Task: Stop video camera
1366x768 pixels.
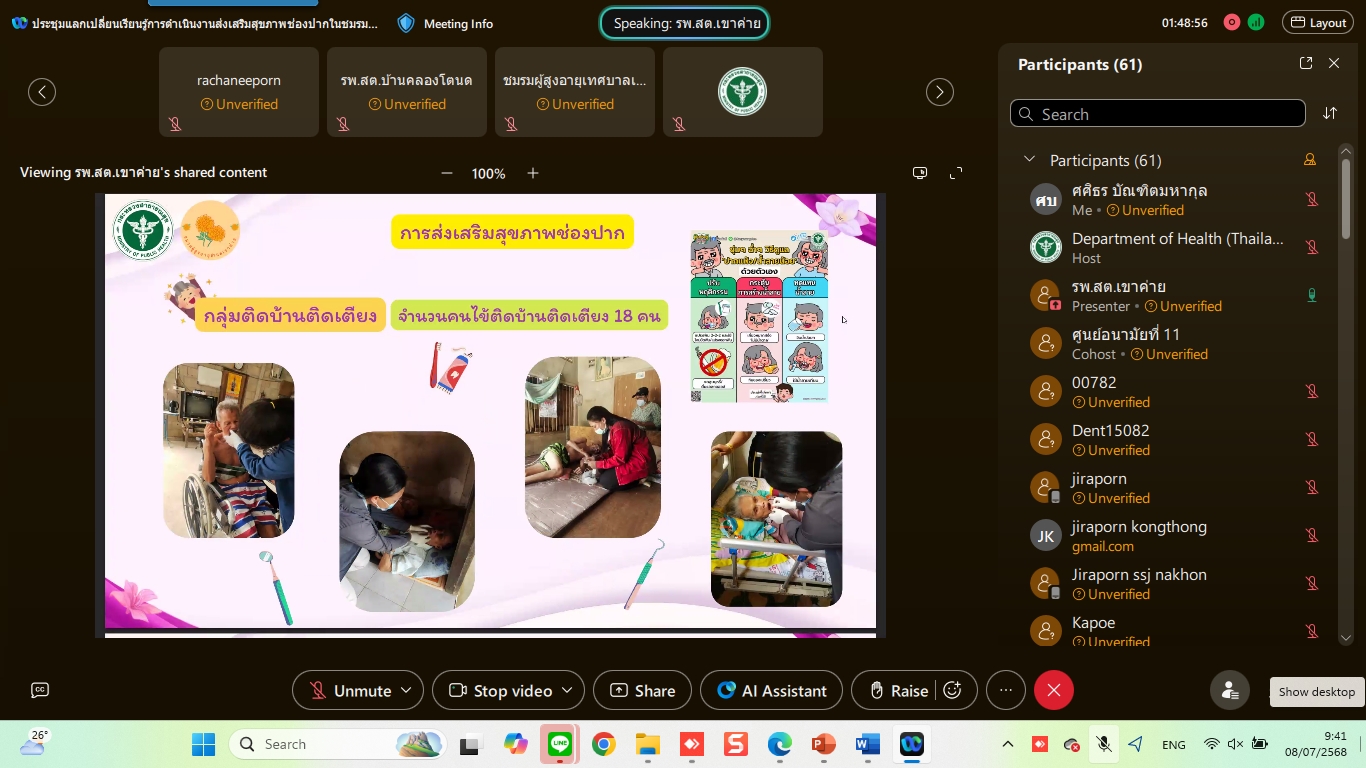Action: pyautogui.click(x=500, y=690)
